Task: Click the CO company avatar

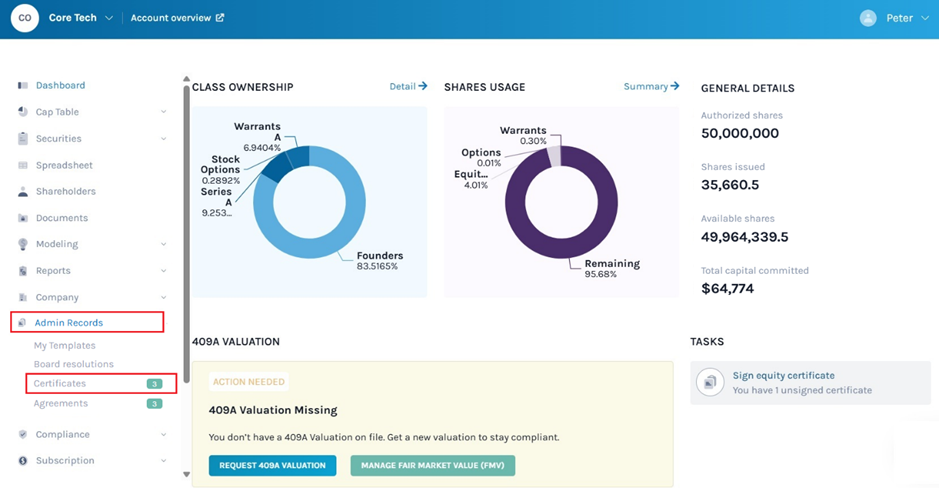Action: point(24,18)
